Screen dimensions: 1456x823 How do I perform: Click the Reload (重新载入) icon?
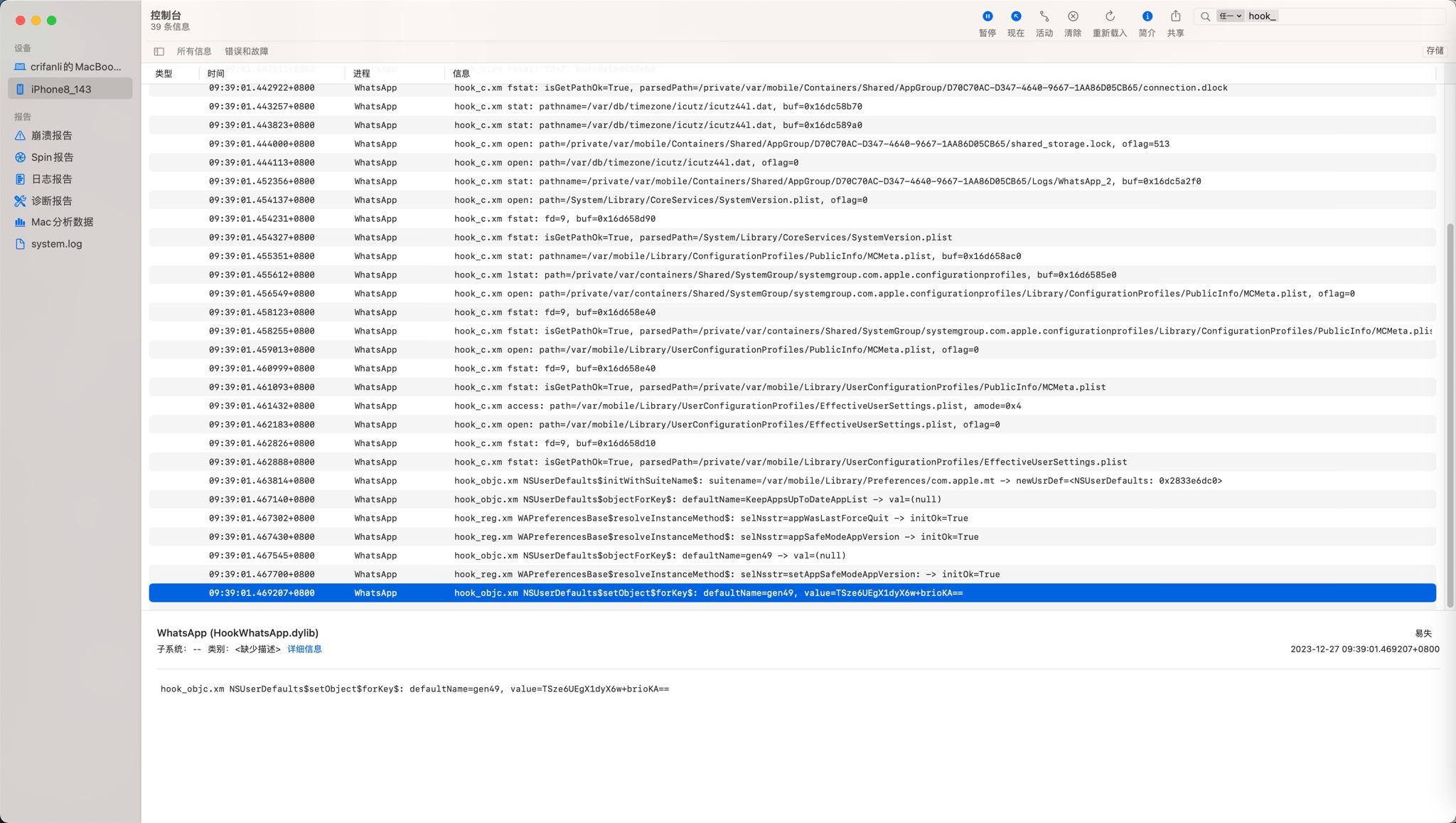point(1109,16)
